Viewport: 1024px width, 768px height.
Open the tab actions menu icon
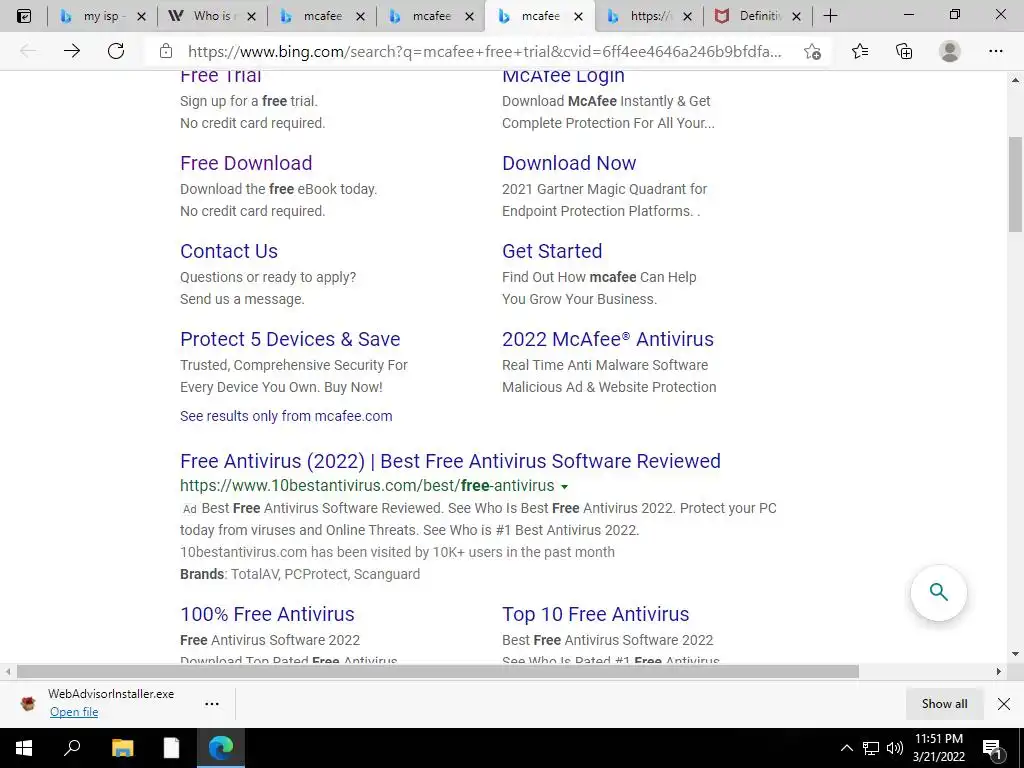point(24,16)
